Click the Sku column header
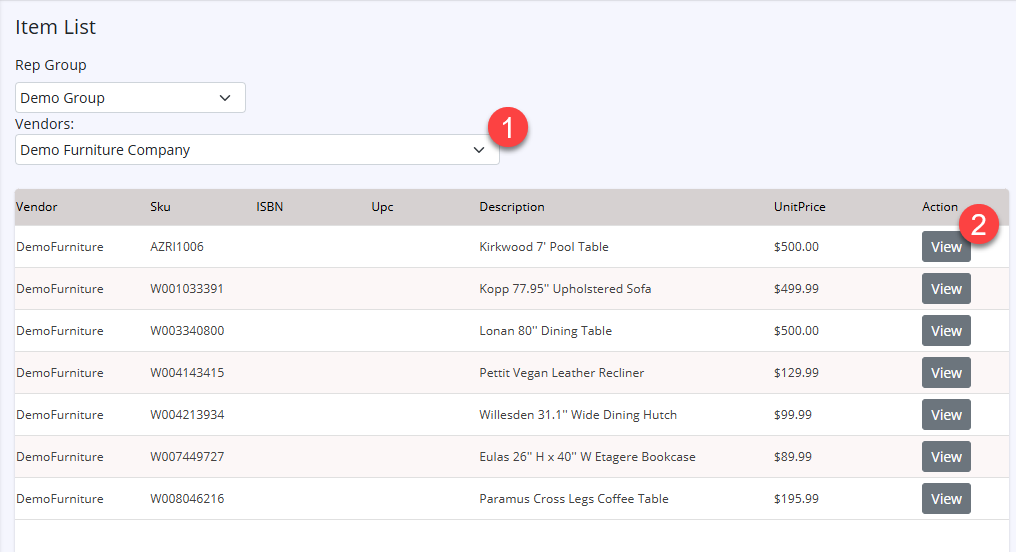 [160, 207]
